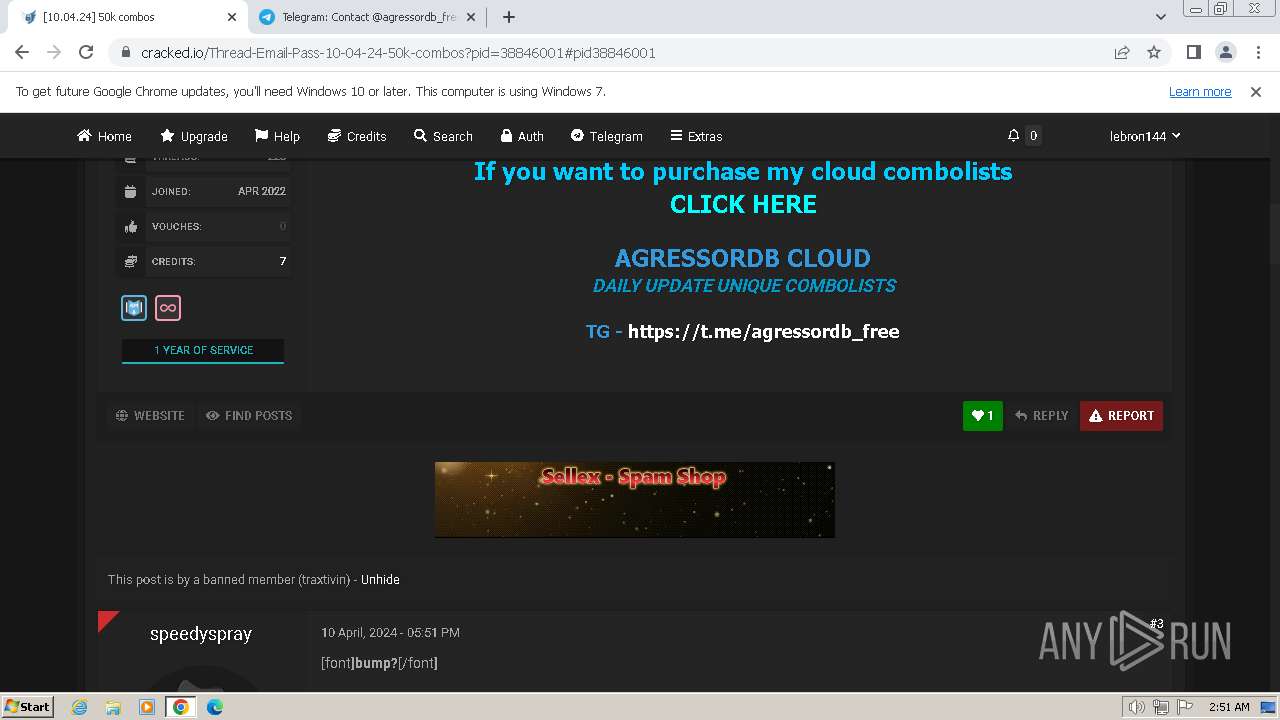Go to forum Home
1280x720 pixels.
104,136
